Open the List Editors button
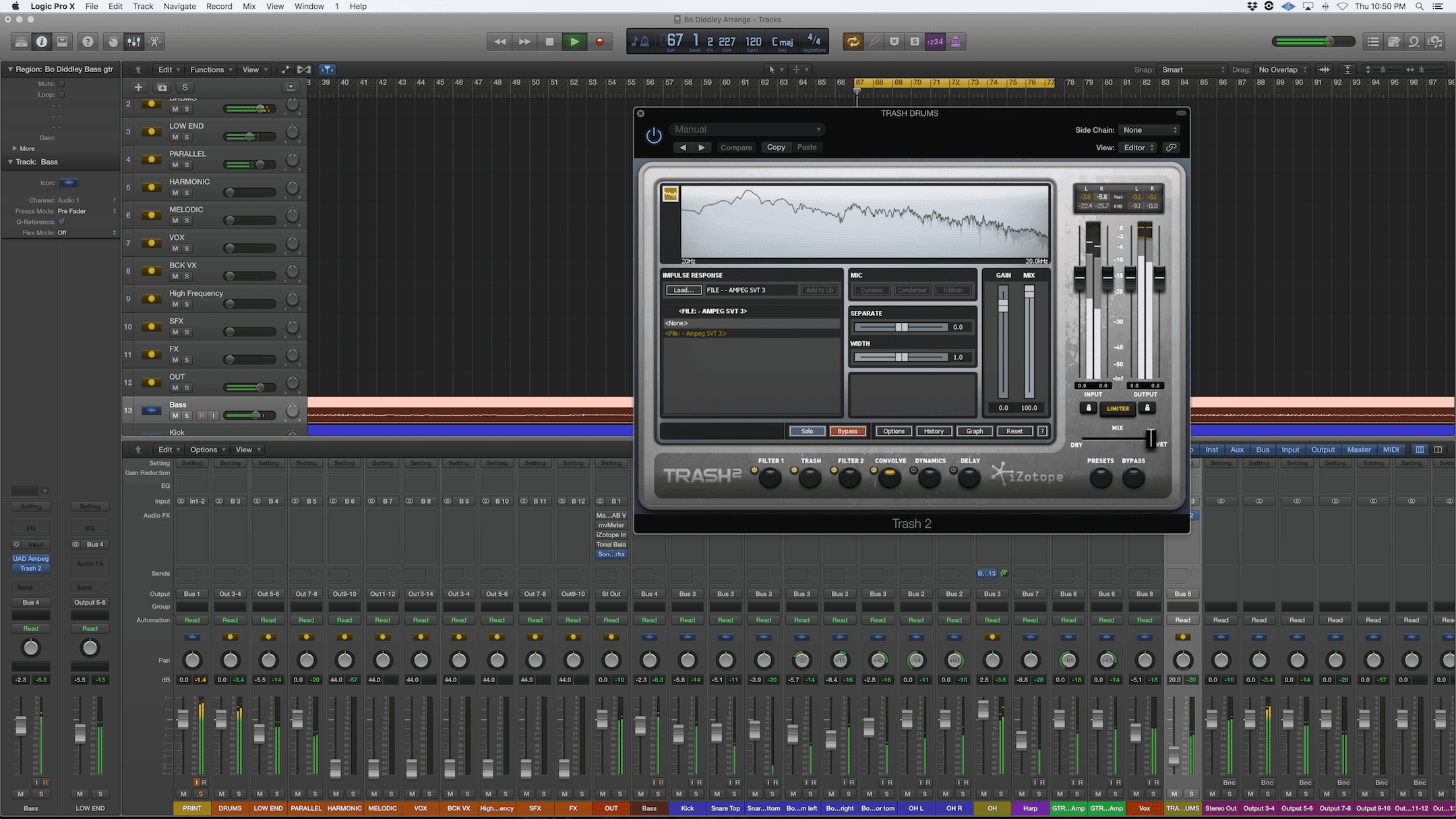The height and width of the screenshot is (819, 1456). point(1373,42)
